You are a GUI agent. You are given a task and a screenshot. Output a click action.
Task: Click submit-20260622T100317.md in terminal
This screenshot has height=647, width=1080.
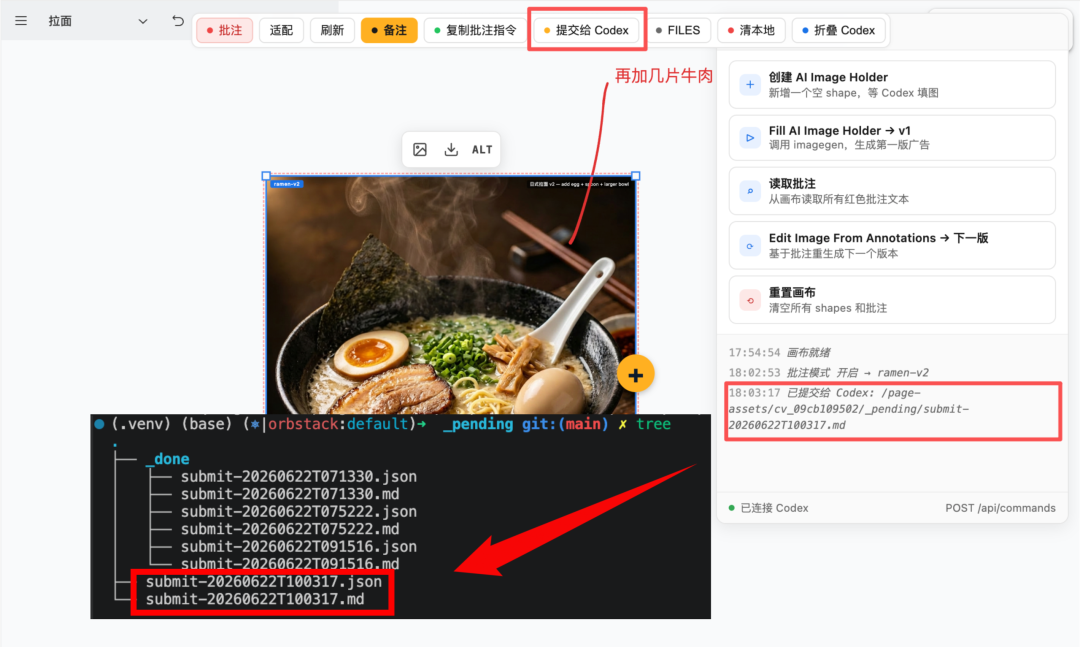(x=255, y=599)
